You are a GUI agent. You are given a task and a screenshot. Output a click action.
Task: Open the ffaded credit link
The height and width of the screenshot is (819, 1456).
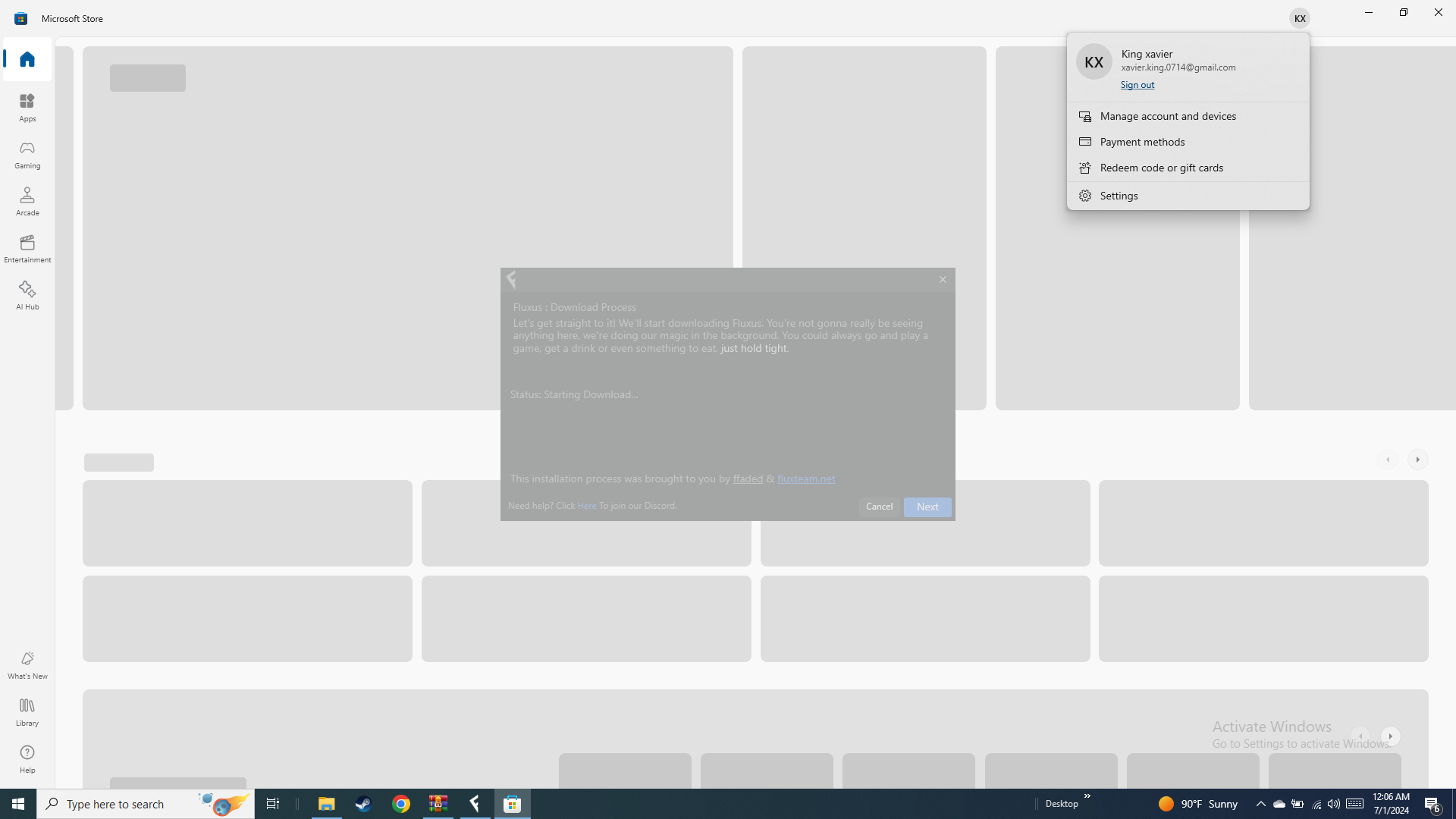click(x=748, y=479)
